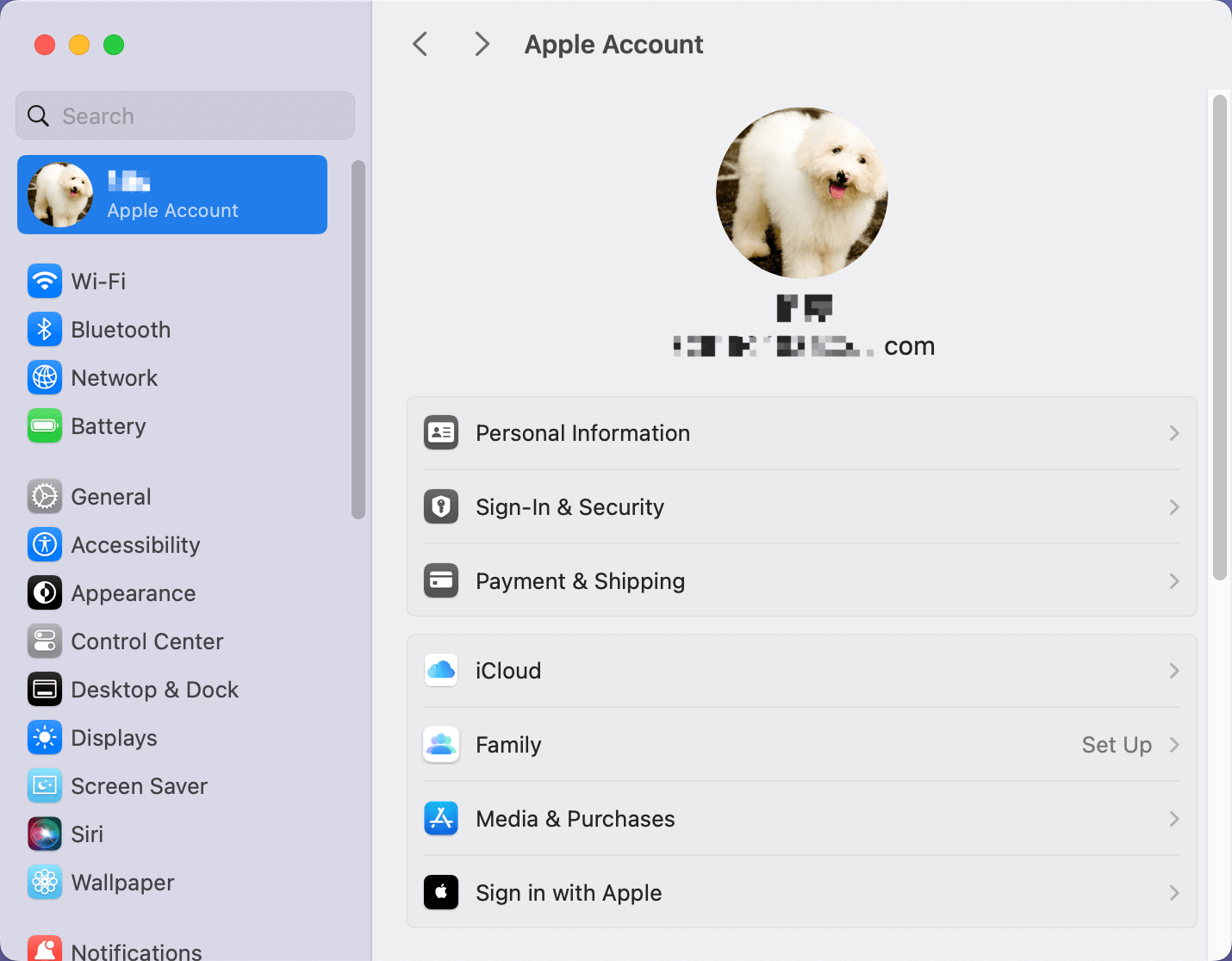This screenshot has width=1232, height=961.
Task: Select Control Center label in sidebar
Action: (x=146, y=642)
